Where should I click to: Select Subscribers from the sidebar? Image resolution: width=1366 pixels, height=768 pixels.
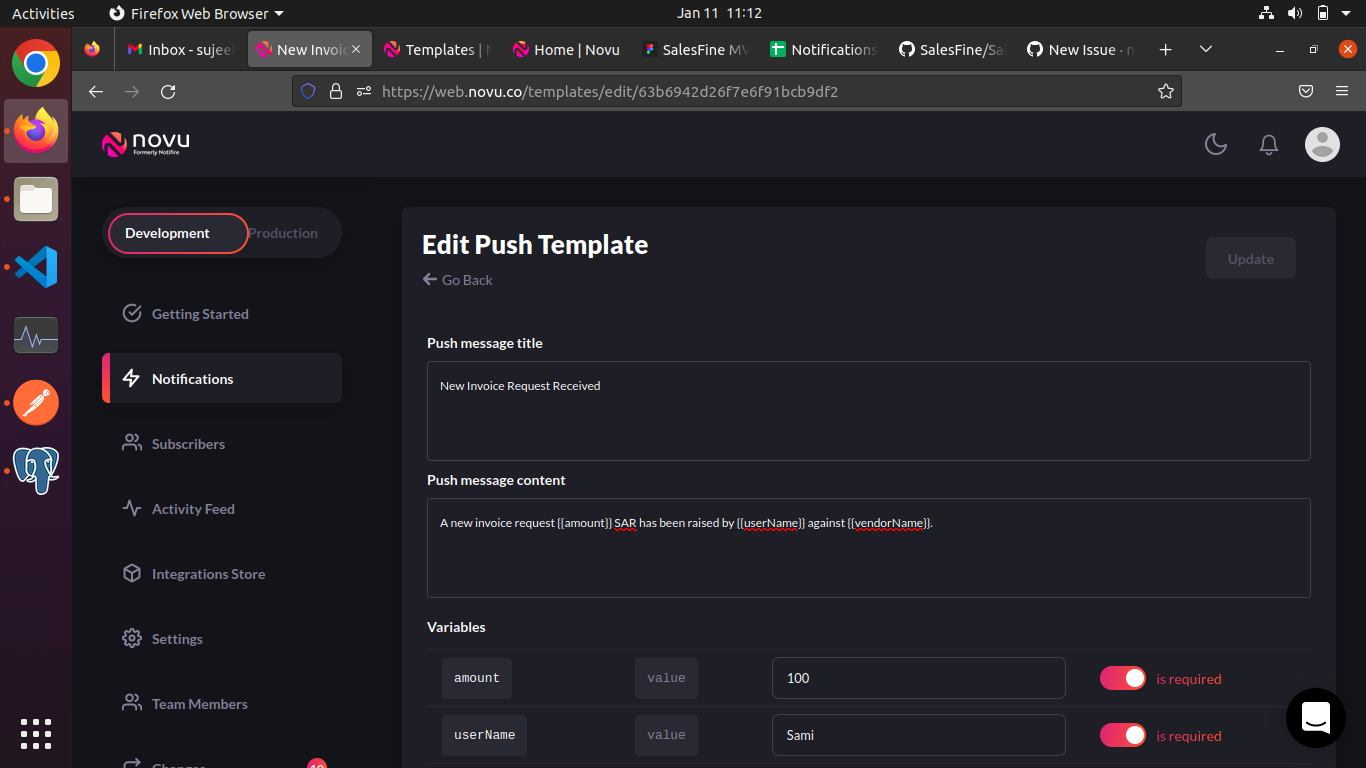click(187, 443)
